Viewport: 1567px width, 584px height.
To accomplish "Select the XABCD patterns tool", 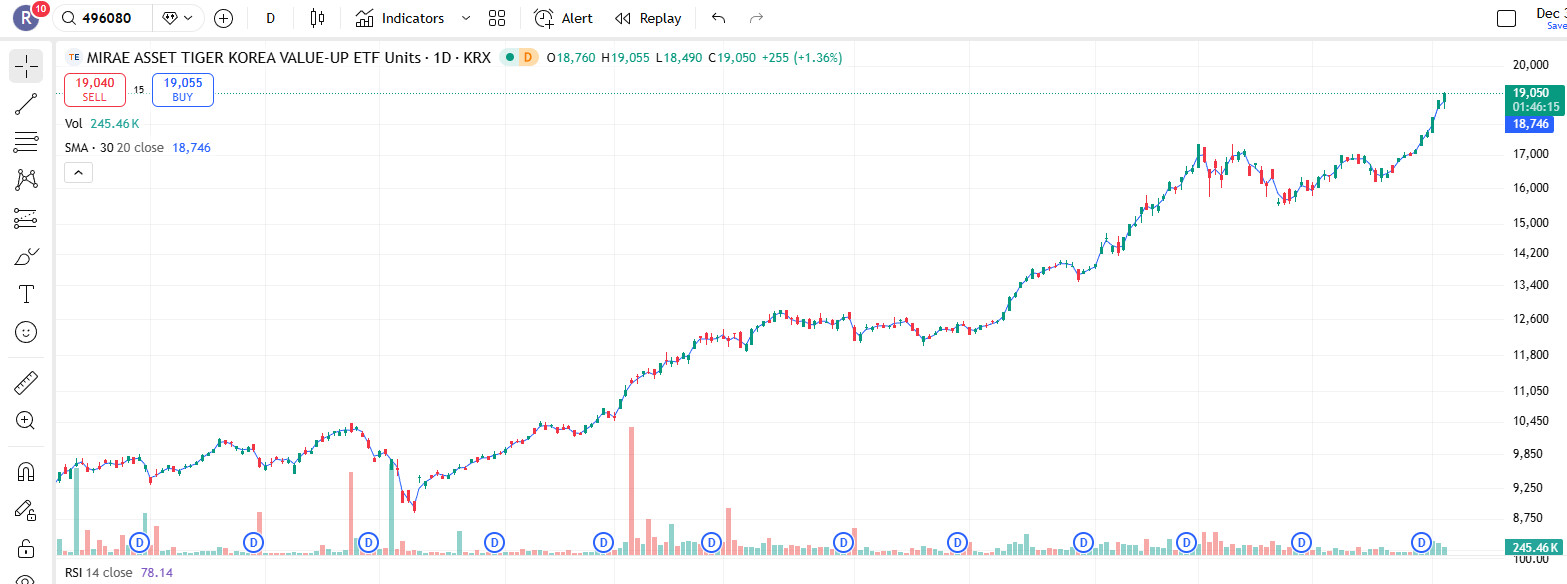I will [26, 180].
